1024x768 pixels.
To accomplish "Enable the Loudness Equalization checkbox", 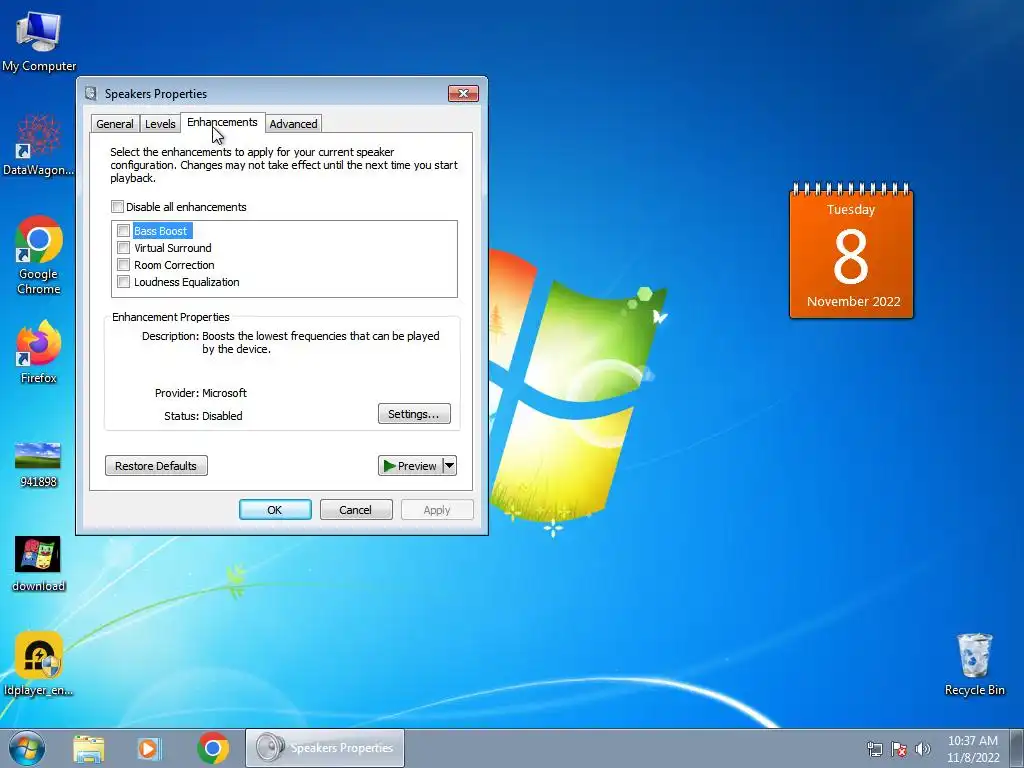I will coord(123,281).
